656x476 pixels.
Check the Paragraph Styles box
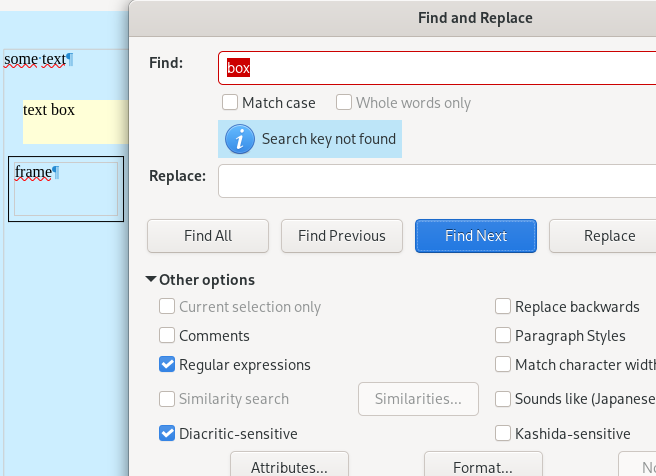(x=503, y=336)
